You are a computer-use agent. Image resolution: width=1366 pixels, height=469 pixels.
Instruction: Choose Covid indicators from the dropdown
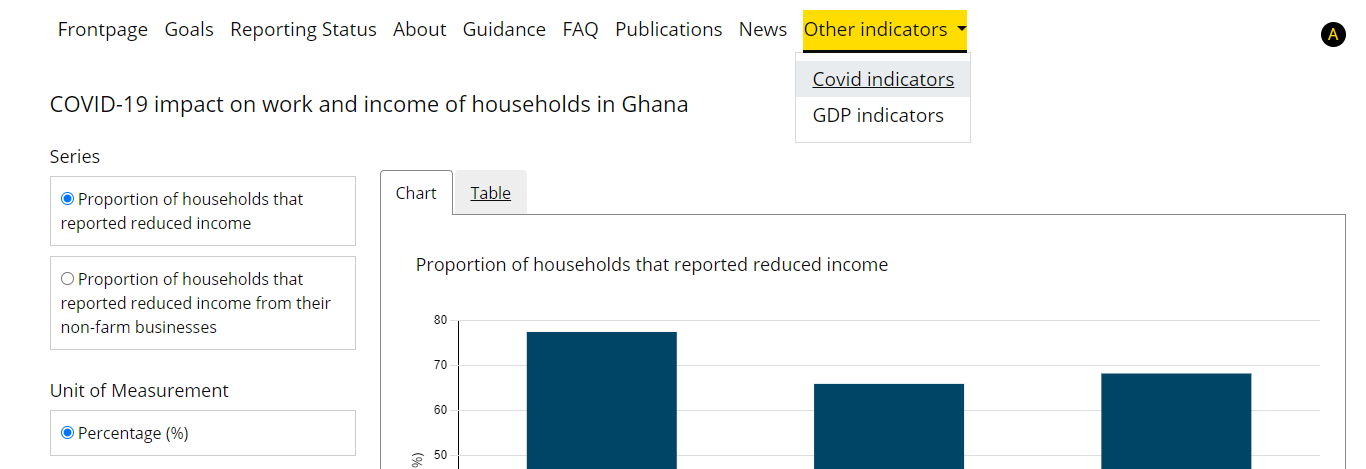[x=883, y=79]
